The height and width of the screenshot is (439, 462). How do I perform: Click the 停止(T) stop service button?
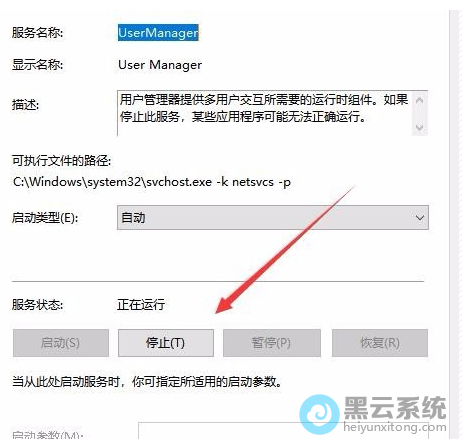166,343
